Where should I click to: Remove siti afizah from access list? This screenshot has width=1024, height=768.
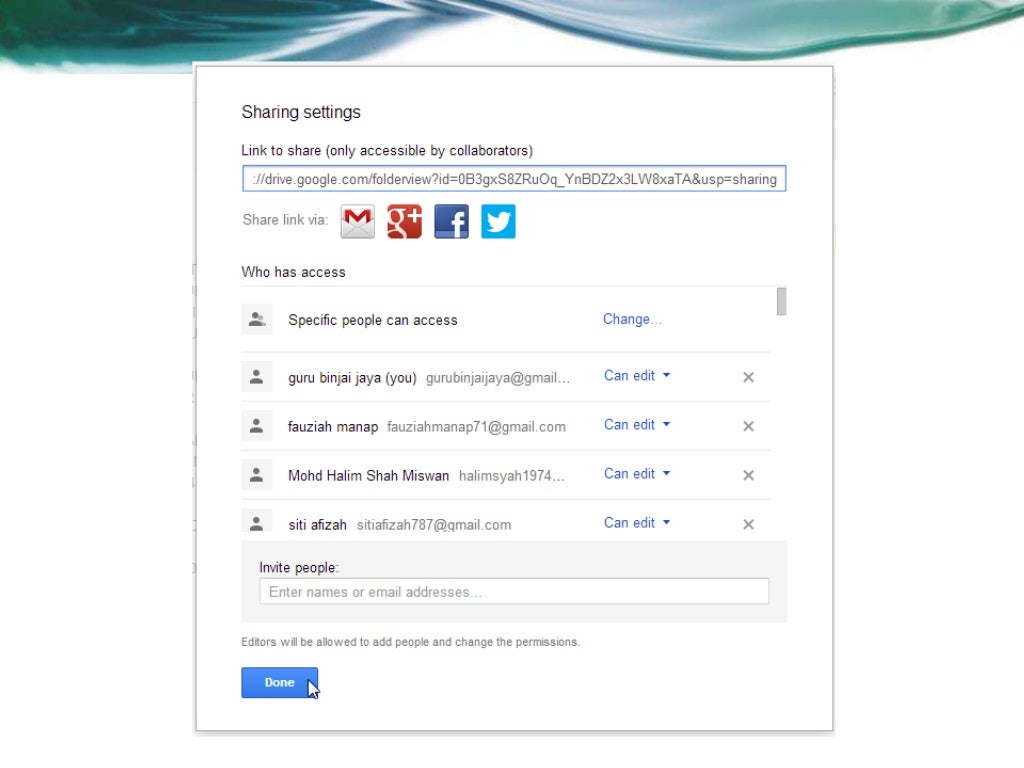coord(748,524)
